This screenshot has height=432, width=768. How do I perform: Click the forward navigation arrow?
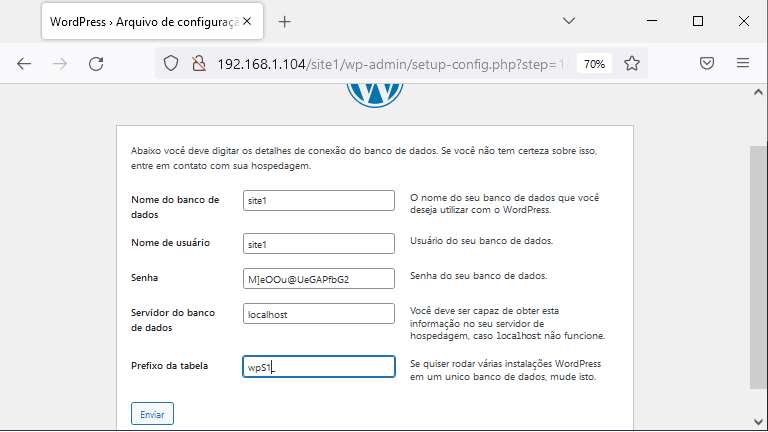(60, 64)
